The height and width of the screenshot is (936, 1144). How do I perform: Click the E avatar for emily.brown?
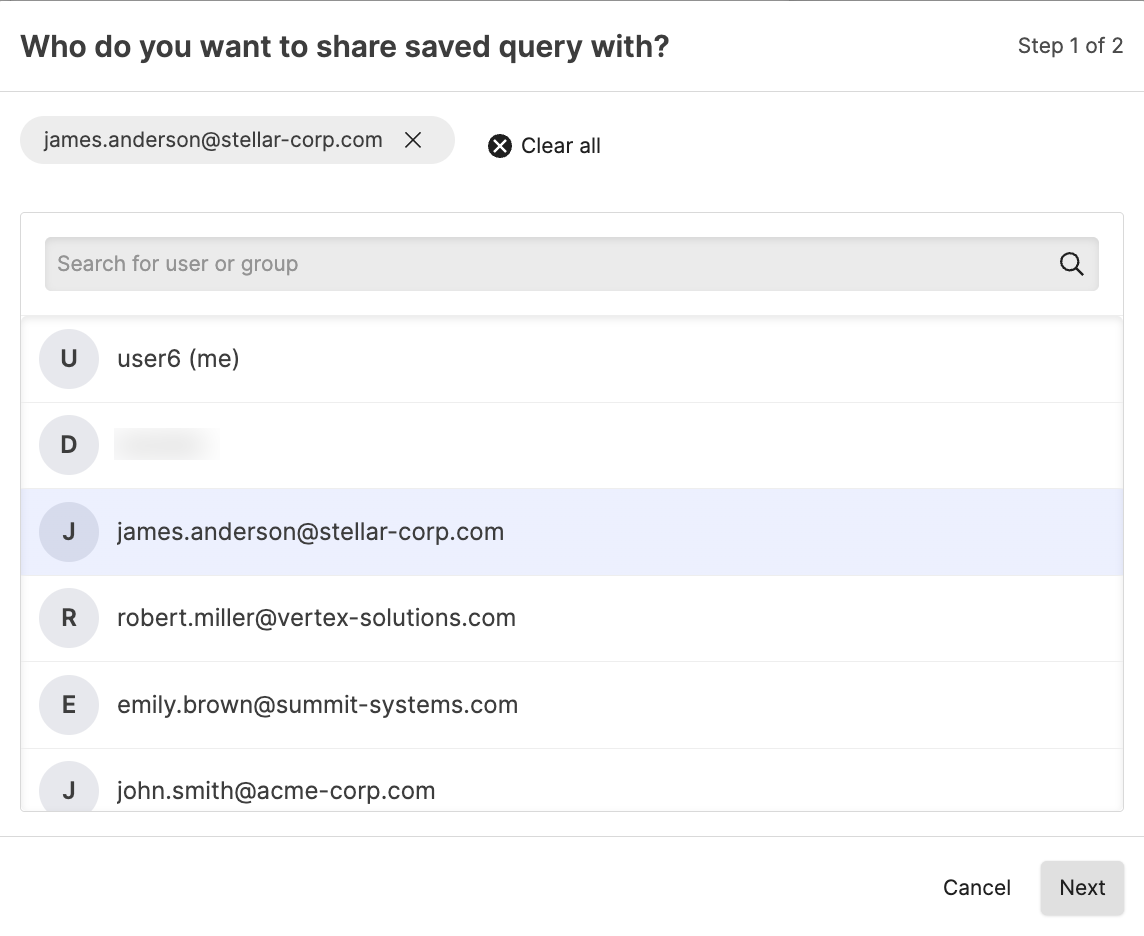point(69,705)
